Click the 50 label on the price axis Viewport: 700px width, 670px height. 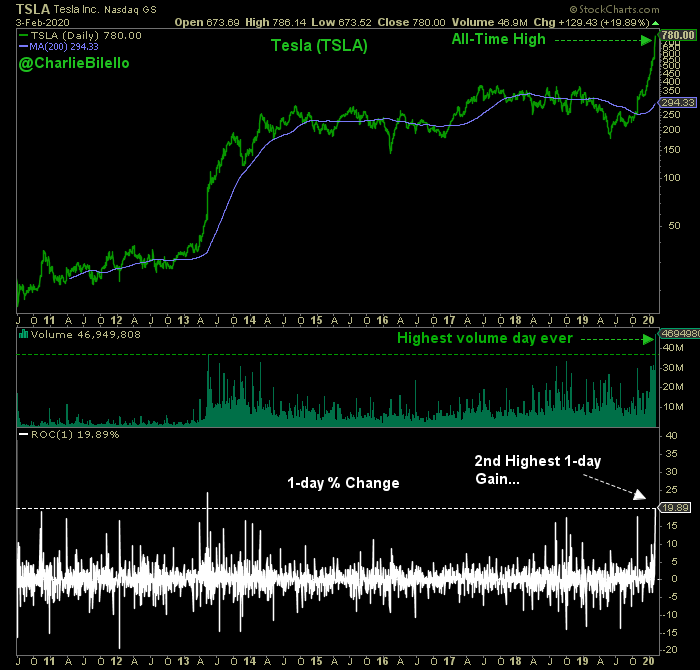[674, 225]
